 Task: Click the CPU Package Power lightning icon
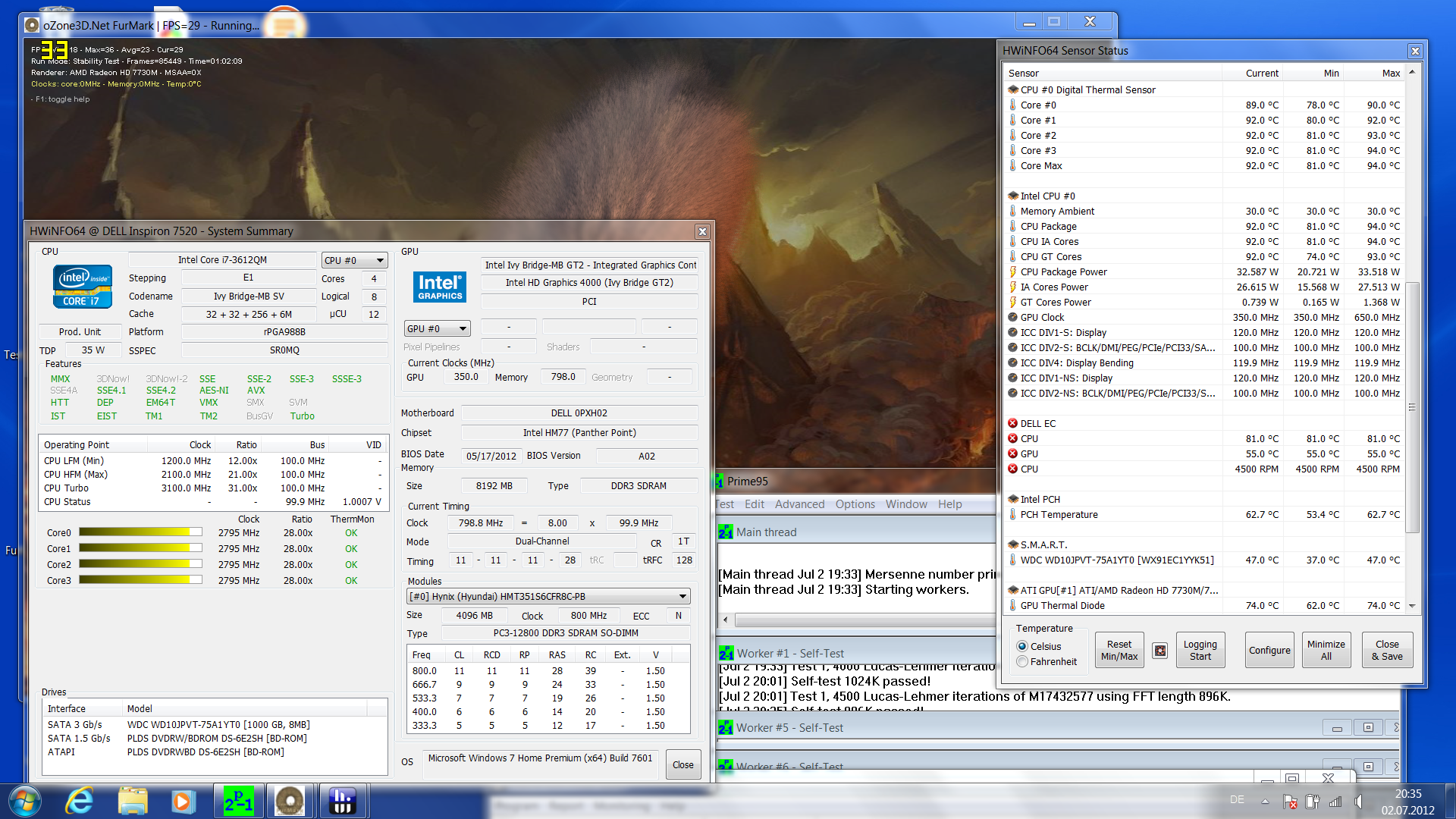[x=1012, y=271]
